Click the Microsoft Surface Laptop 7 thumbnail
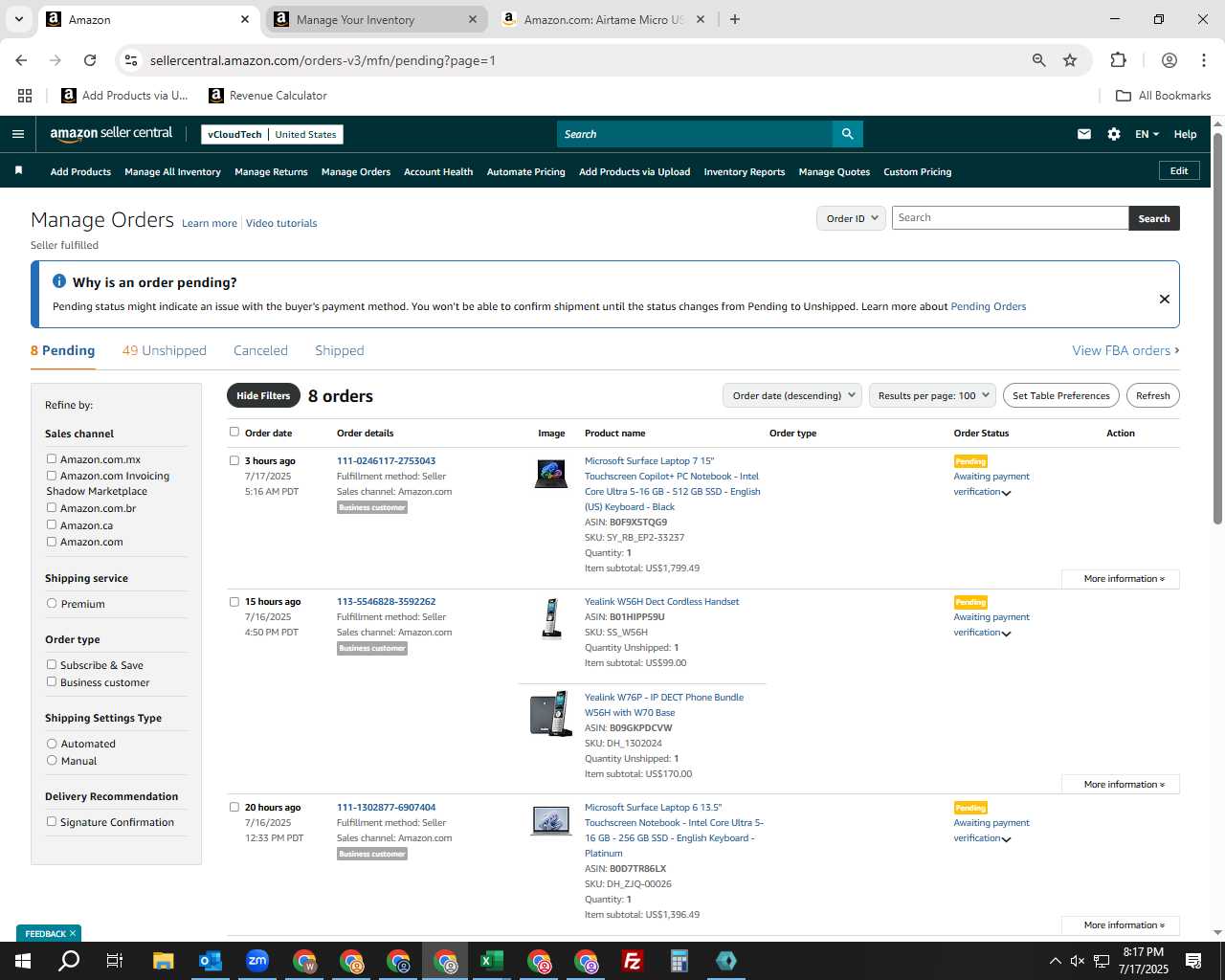The width and height of the screenshot is (1225, 980). pos(551,474)
